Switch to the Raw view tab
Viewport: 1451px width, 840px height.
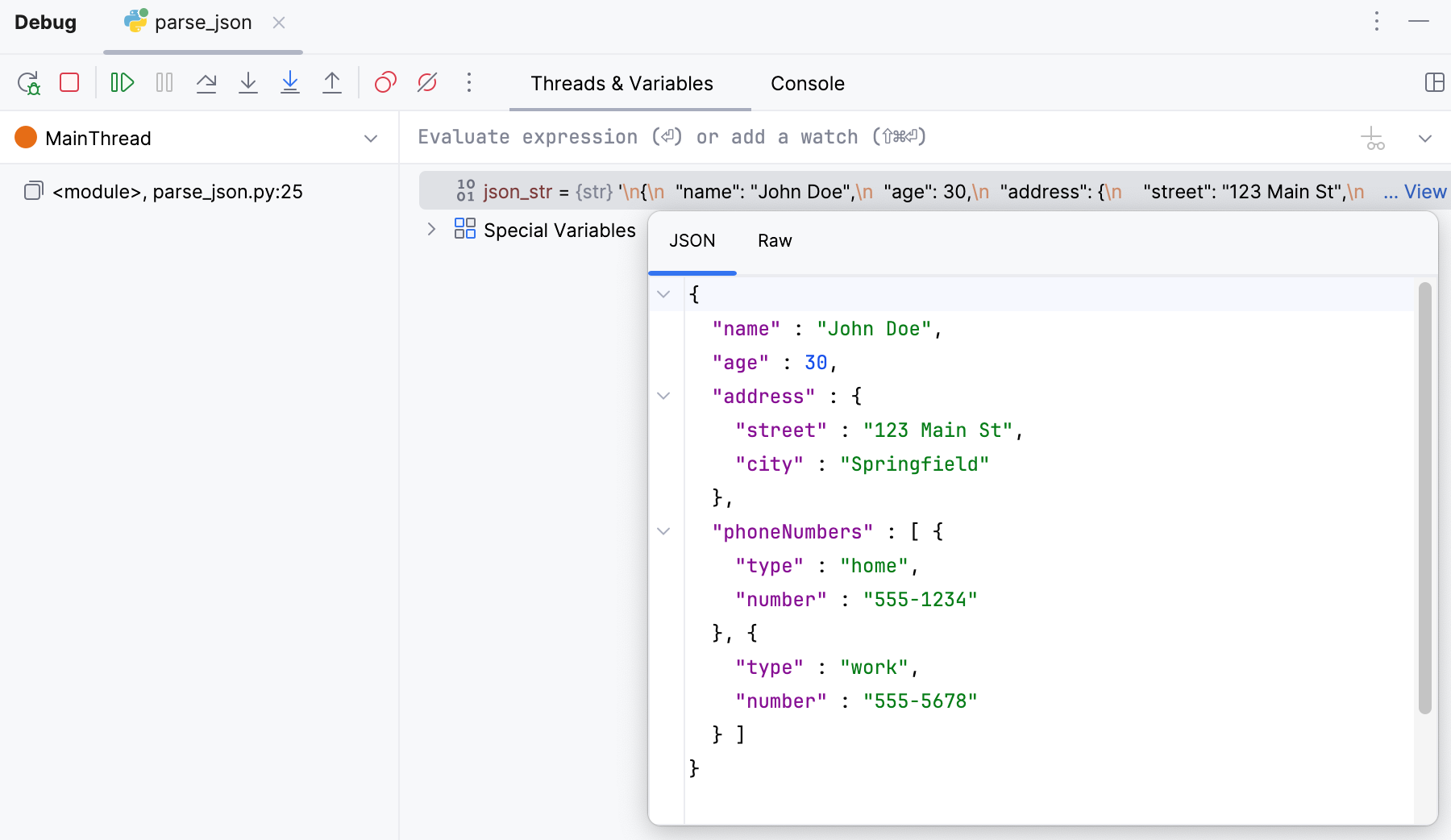774,241
